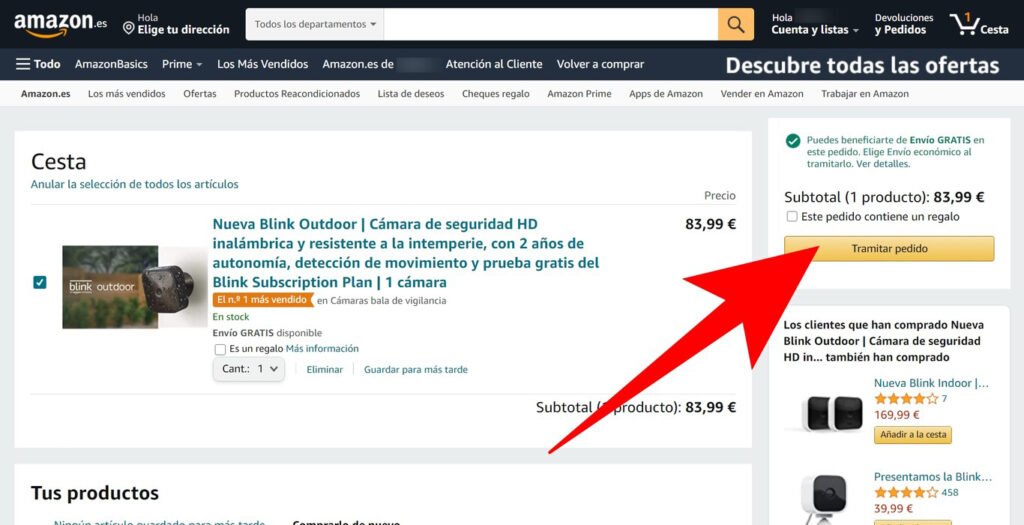Expand the Cuenta y listas menu

pos(815,24)
